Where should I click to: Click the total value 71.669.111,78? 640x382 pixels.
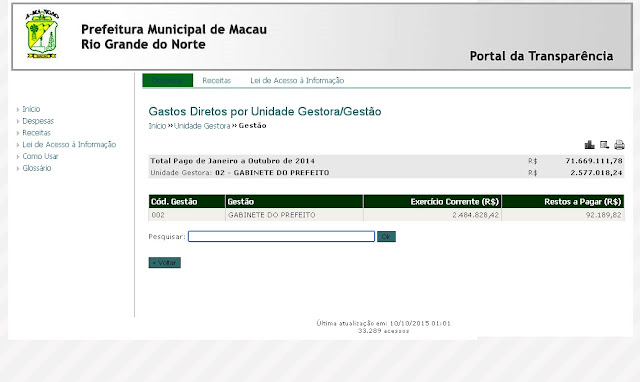594,161
